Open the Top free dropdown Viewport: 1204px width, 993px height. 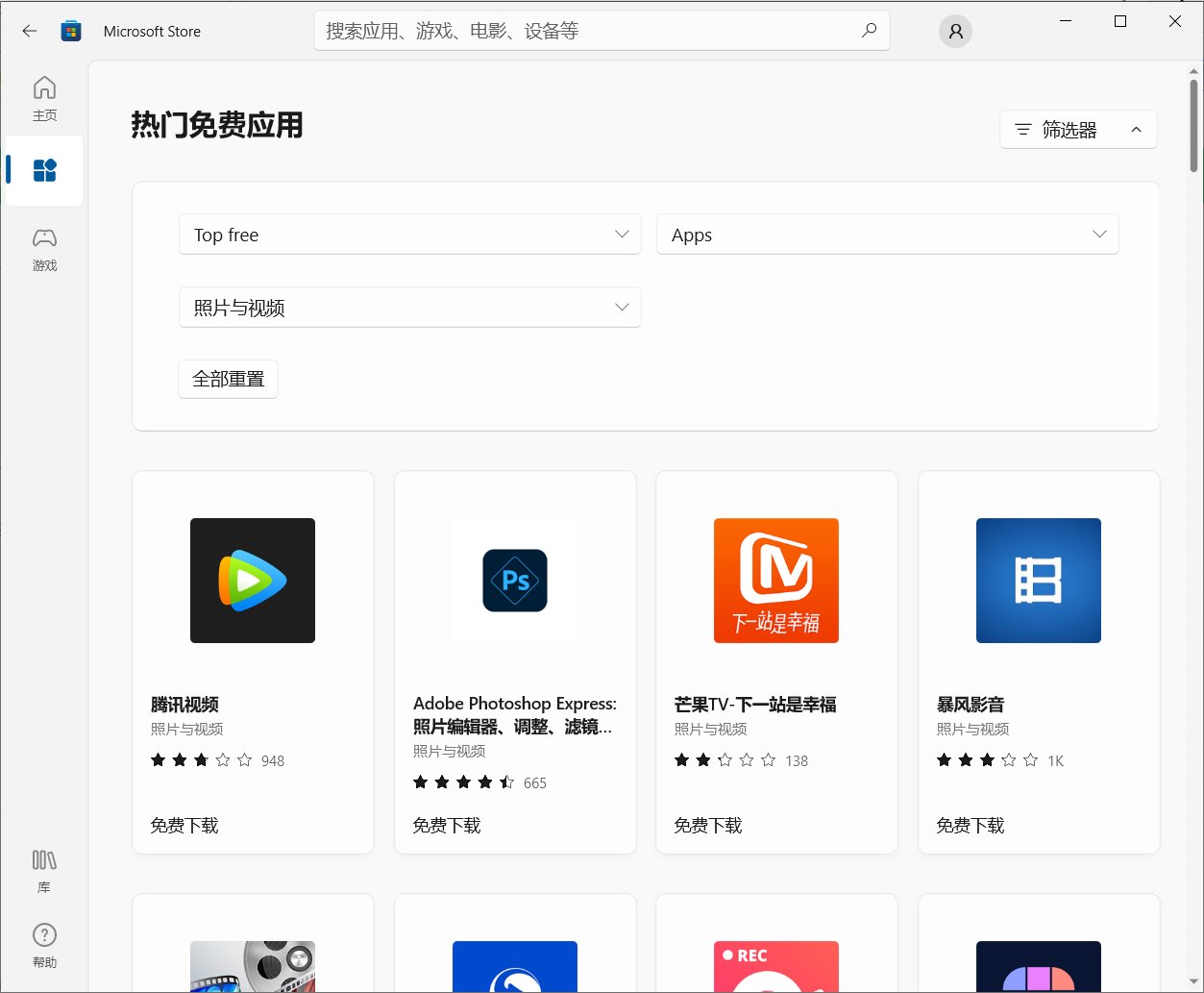pos(410,234)
